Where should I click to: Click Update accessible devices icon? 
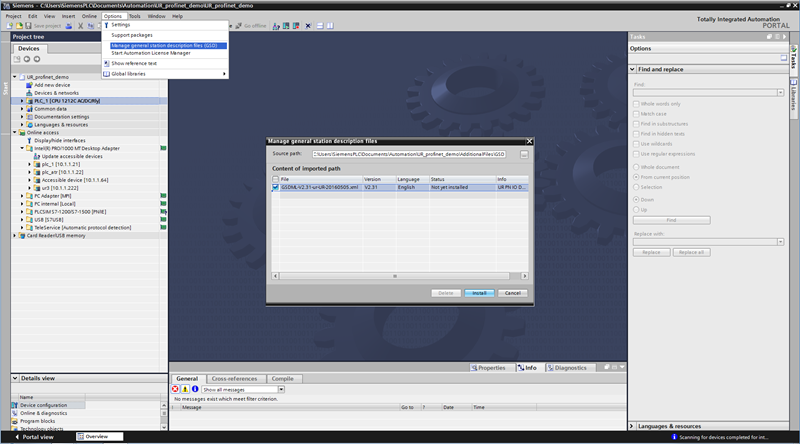click(37, 156)
